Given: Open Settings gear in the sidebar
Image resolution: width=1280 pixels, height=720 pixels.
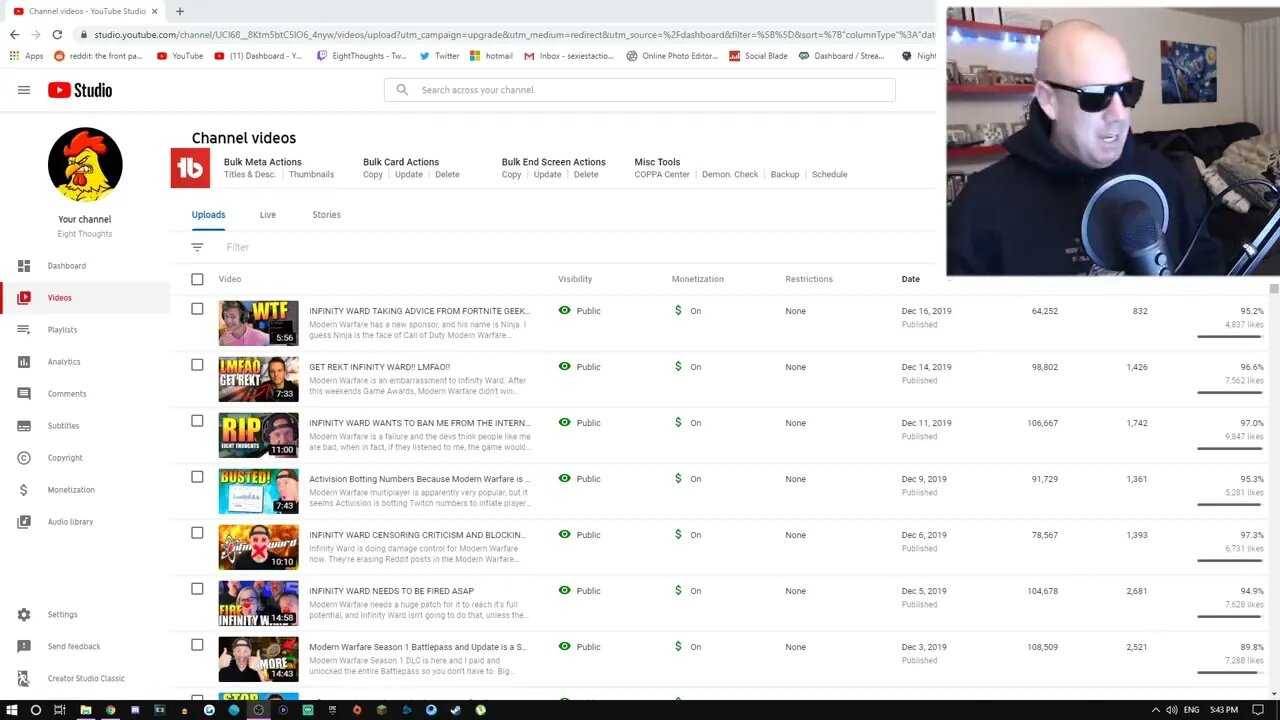Looking at the screenshot, I should coord(24,615).
